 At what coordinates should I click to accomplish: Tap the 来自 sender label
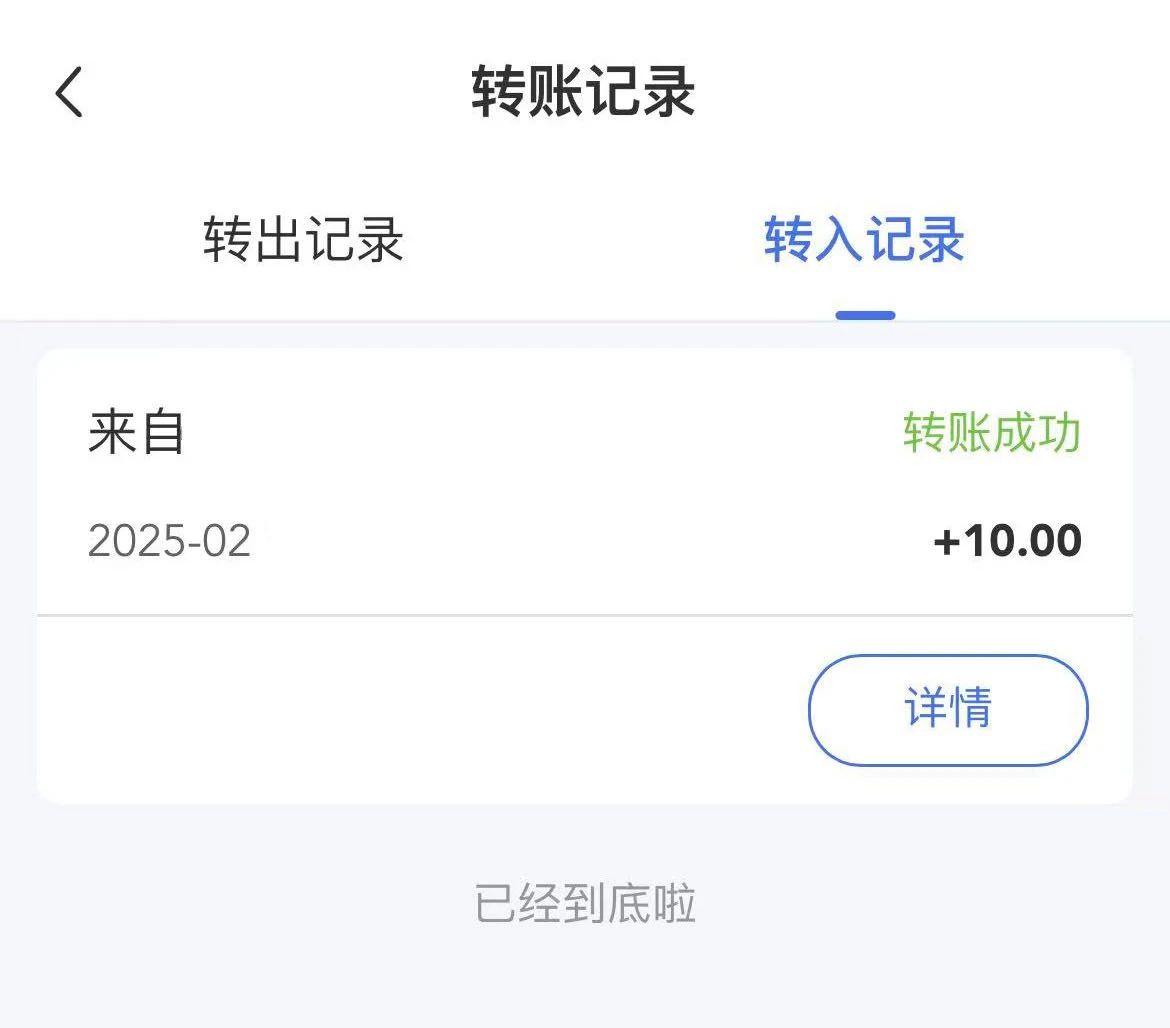pos(136,434)
